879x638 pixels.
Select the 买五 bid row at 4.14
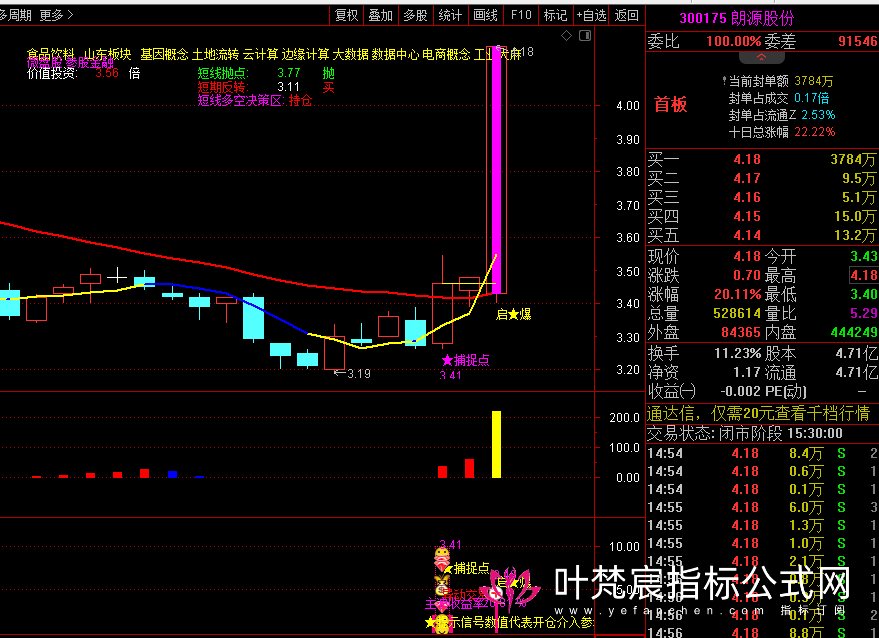[762, 235]
